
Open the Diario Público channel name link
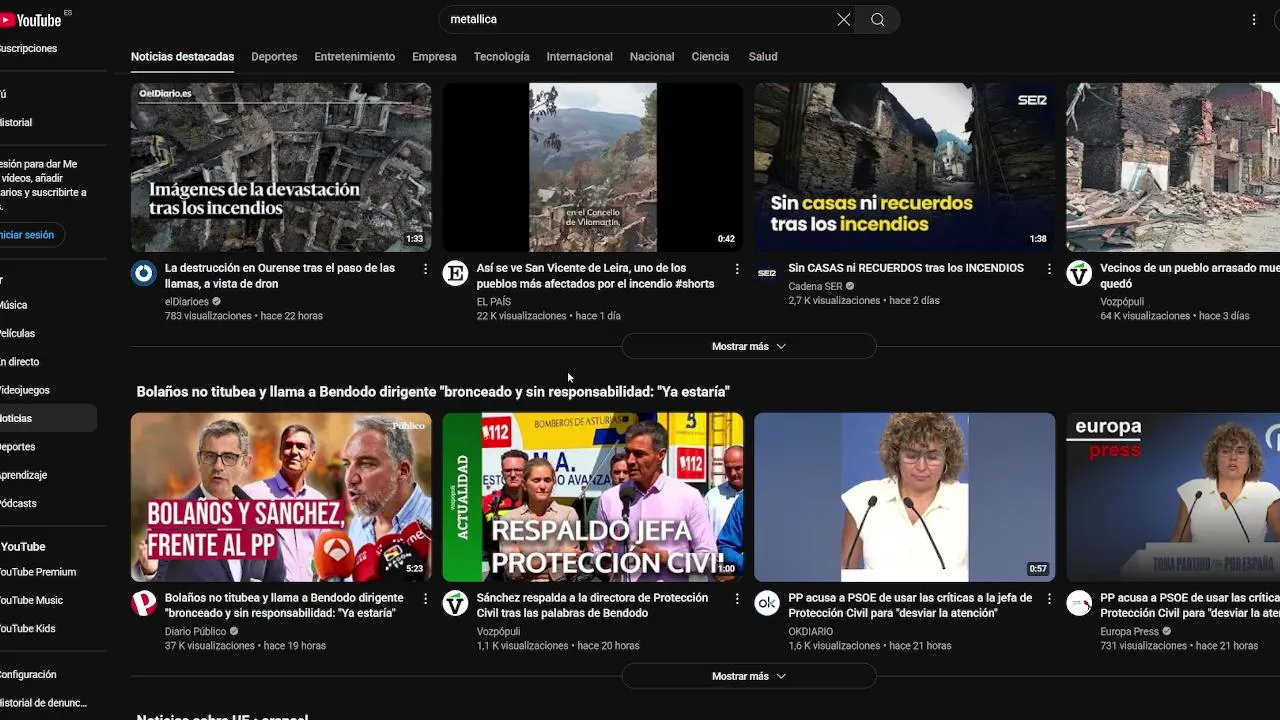click(195, 631)
